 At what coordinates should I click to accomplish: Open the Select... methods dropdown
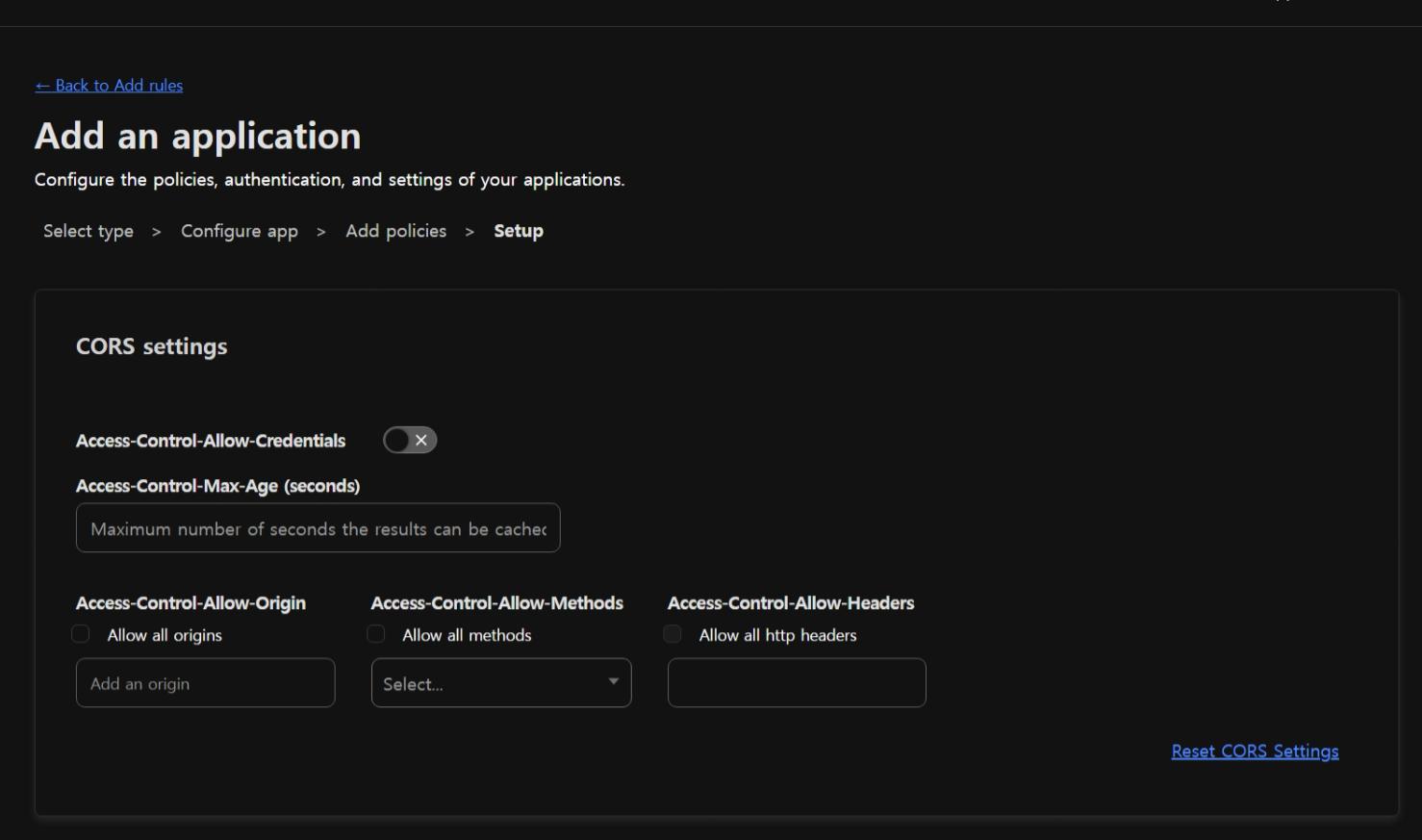(x=491, y=683)
